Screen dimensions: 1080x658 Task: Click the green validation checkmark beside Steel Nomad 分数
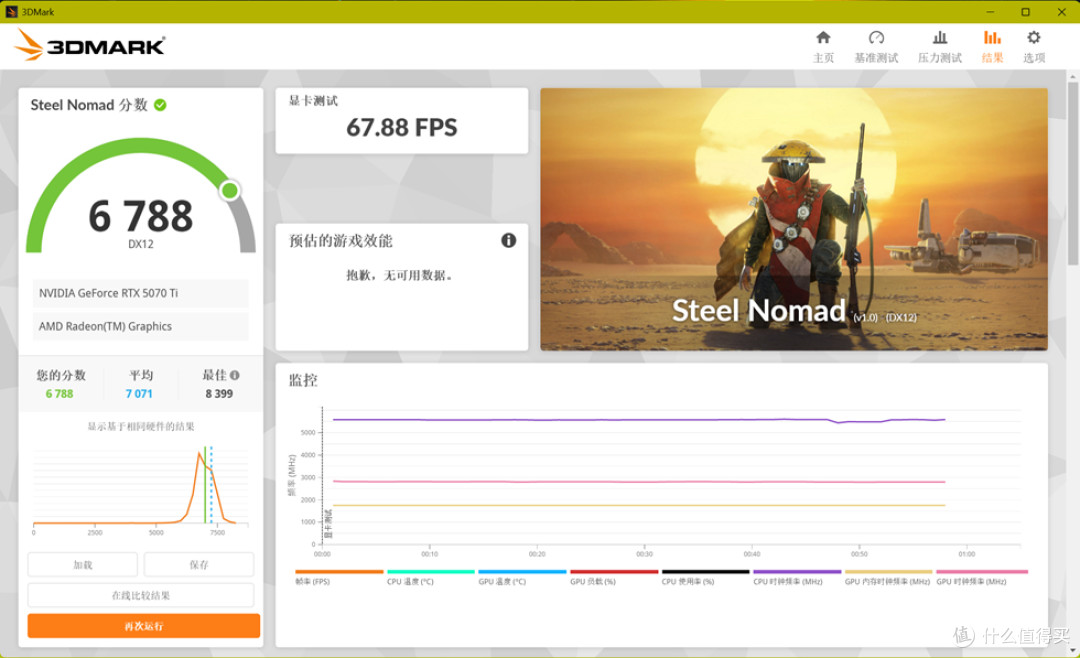(160, 105)
